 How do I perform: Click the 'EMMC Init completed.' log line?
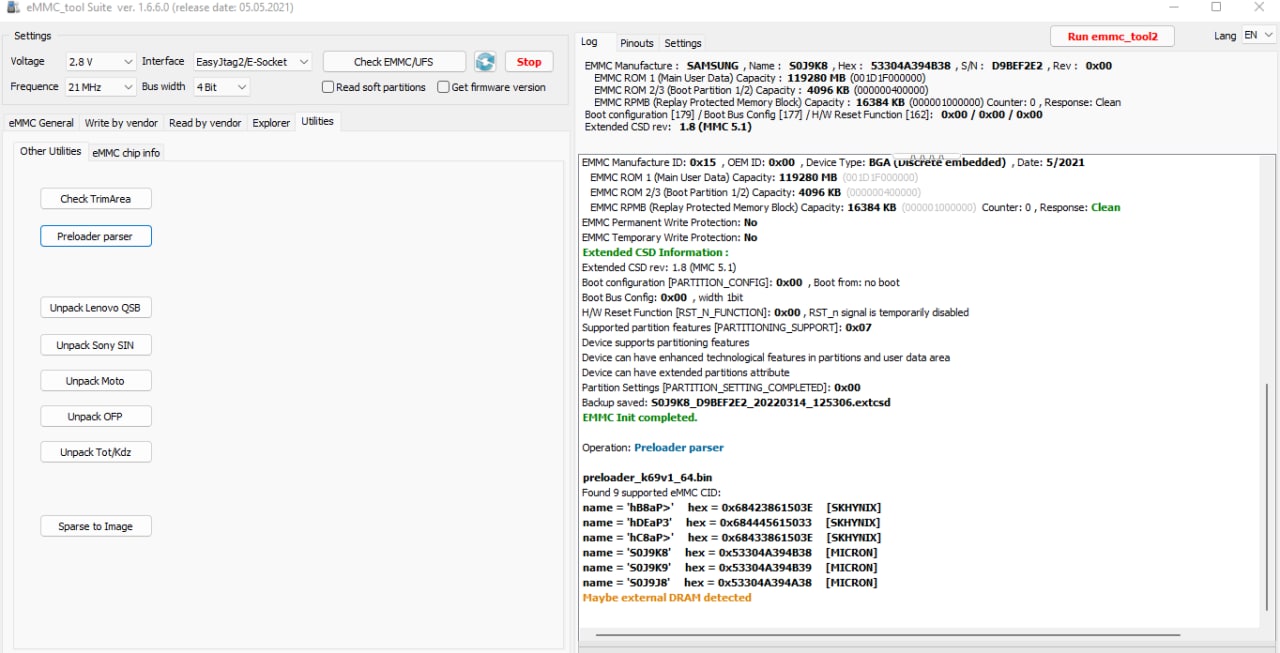[640, 417]
